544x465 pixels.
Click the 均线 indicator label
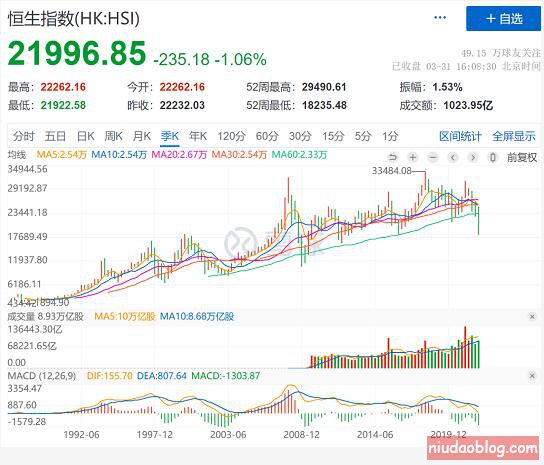coord(17,154)
